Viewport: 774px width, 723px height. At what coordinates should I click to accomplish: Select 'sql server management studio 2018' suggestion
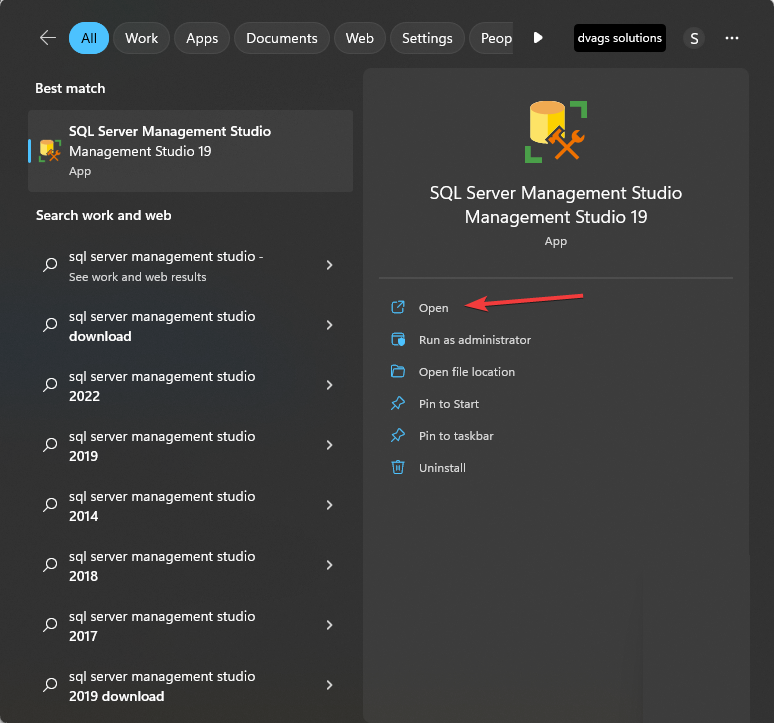click(x=191, y=566)
